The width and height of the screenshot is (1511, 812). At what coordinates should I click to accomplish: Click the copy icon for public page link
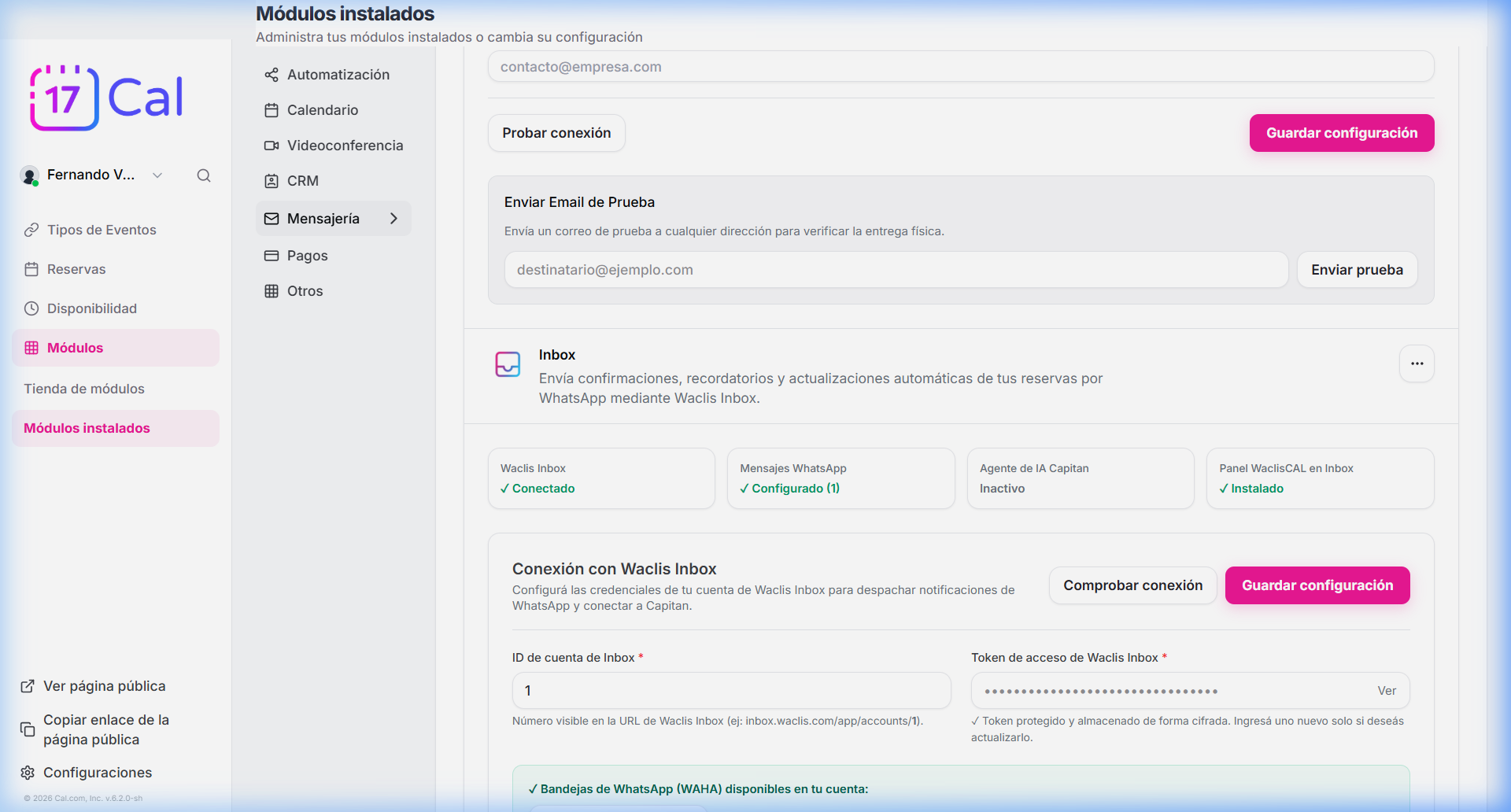point(28,729)
